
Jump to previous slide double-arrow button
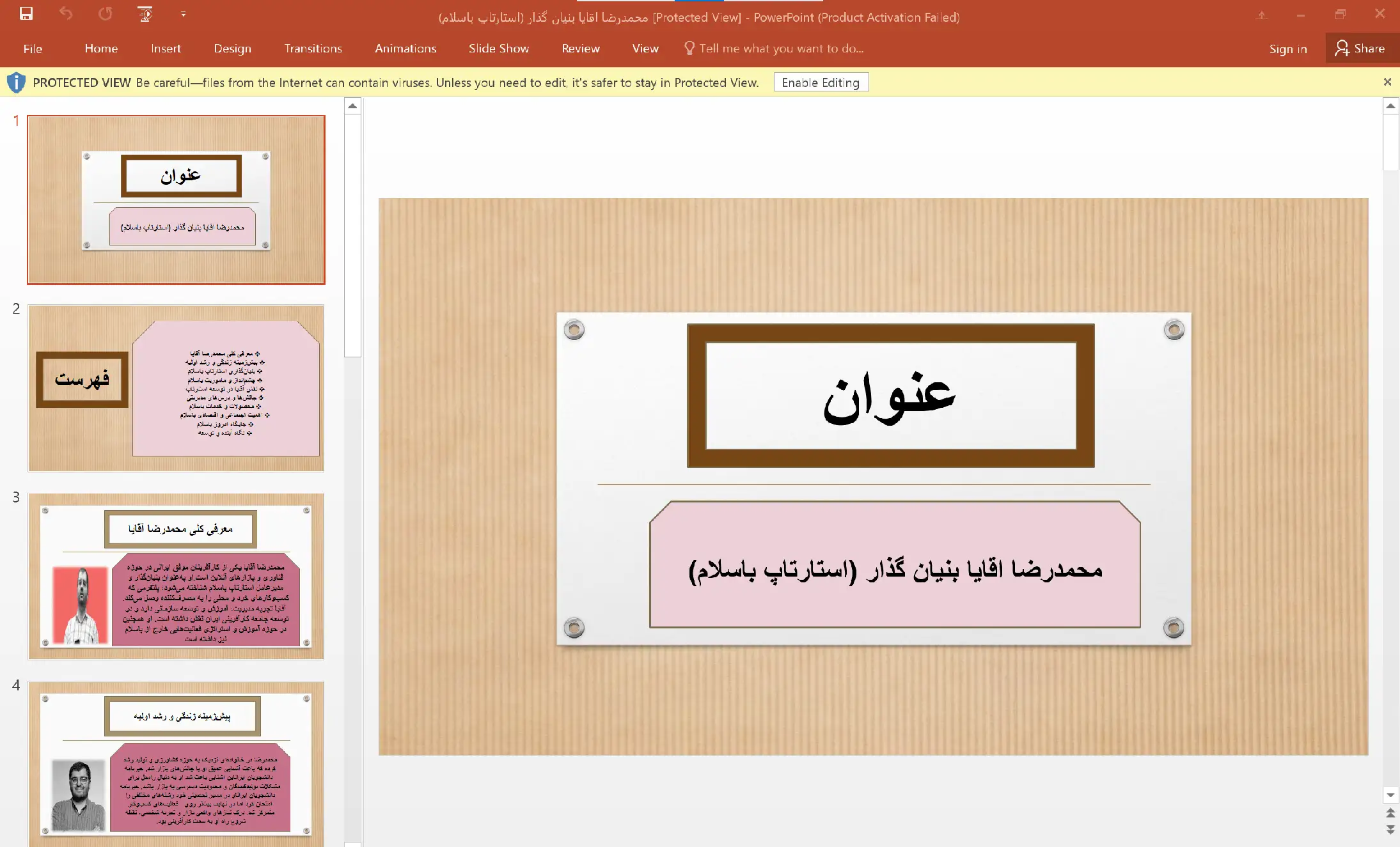tap(1390, 813)
